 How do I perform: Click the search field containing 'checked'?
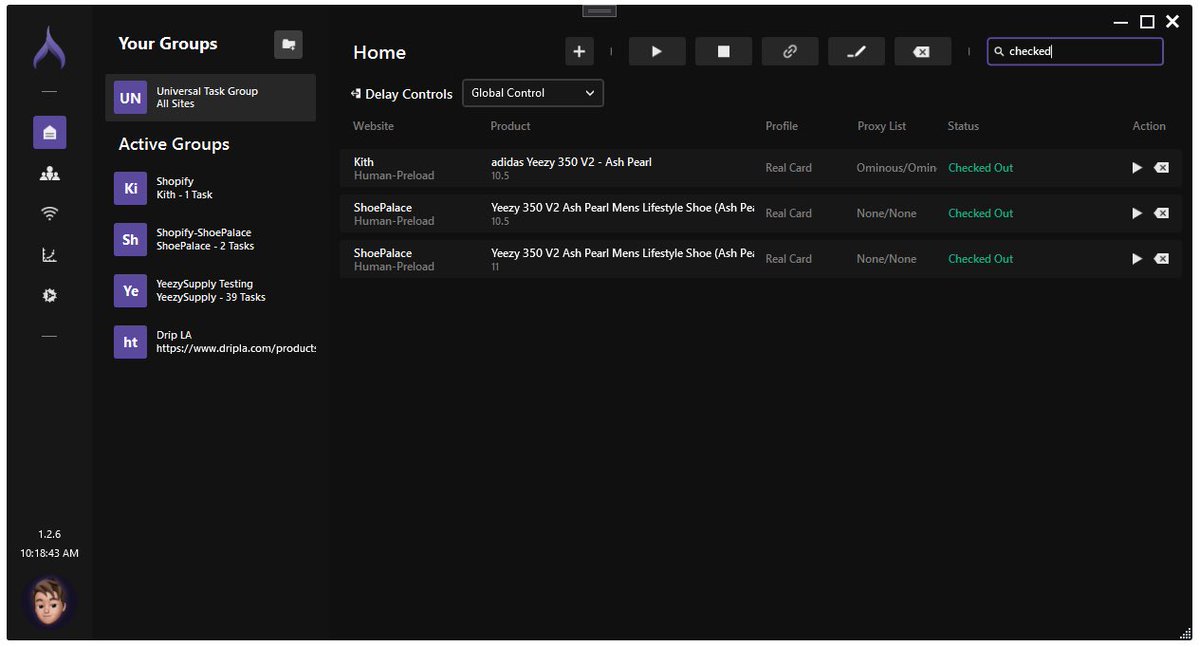1075,52
